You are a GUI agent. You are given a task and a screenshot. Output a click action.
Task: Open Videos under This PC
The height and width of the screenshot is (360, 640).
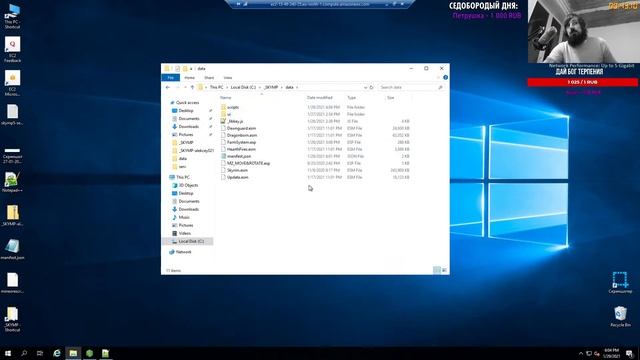point(184,233)
